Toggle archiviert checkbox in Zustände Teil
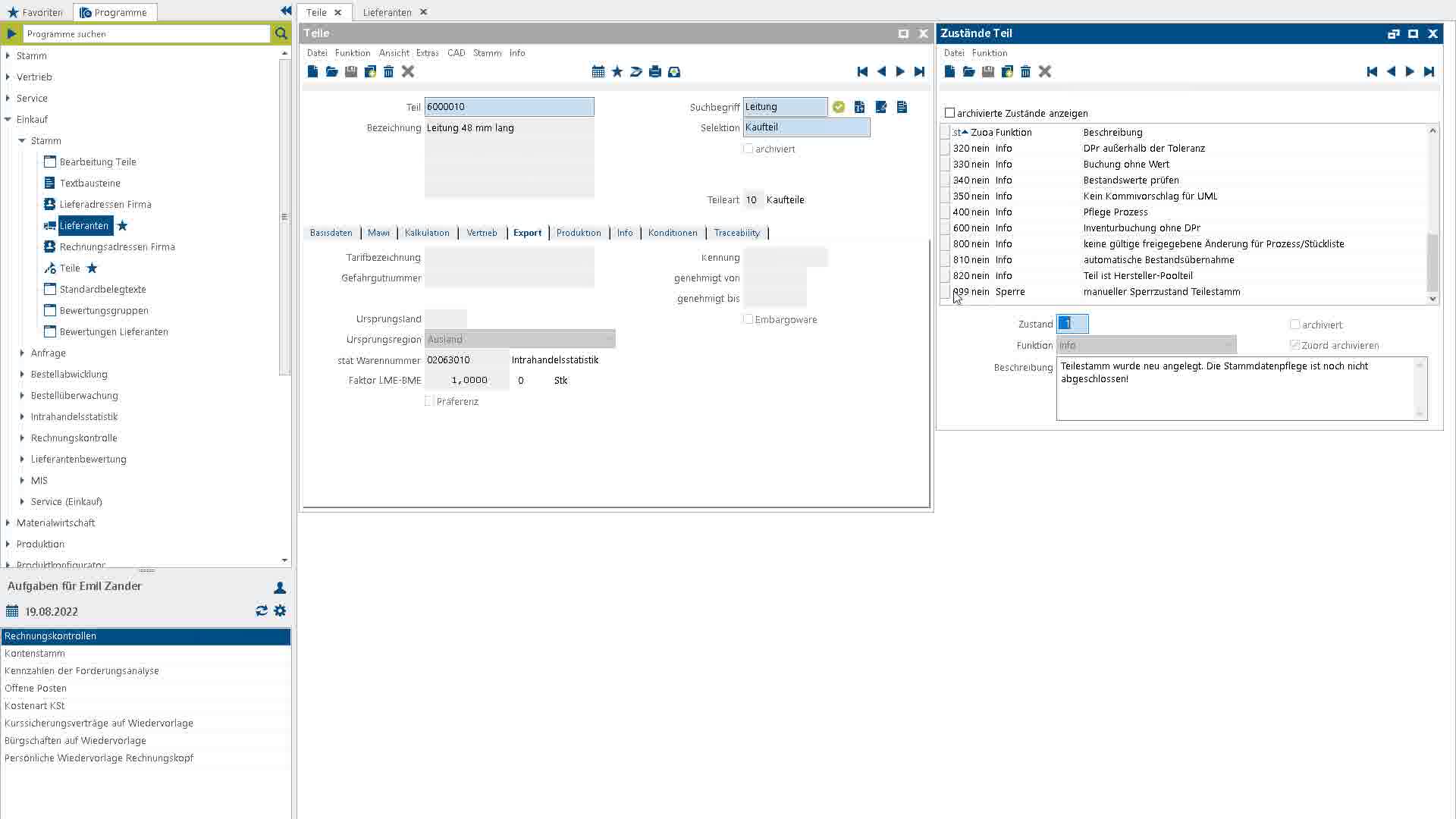 [x=1295, y=325]
